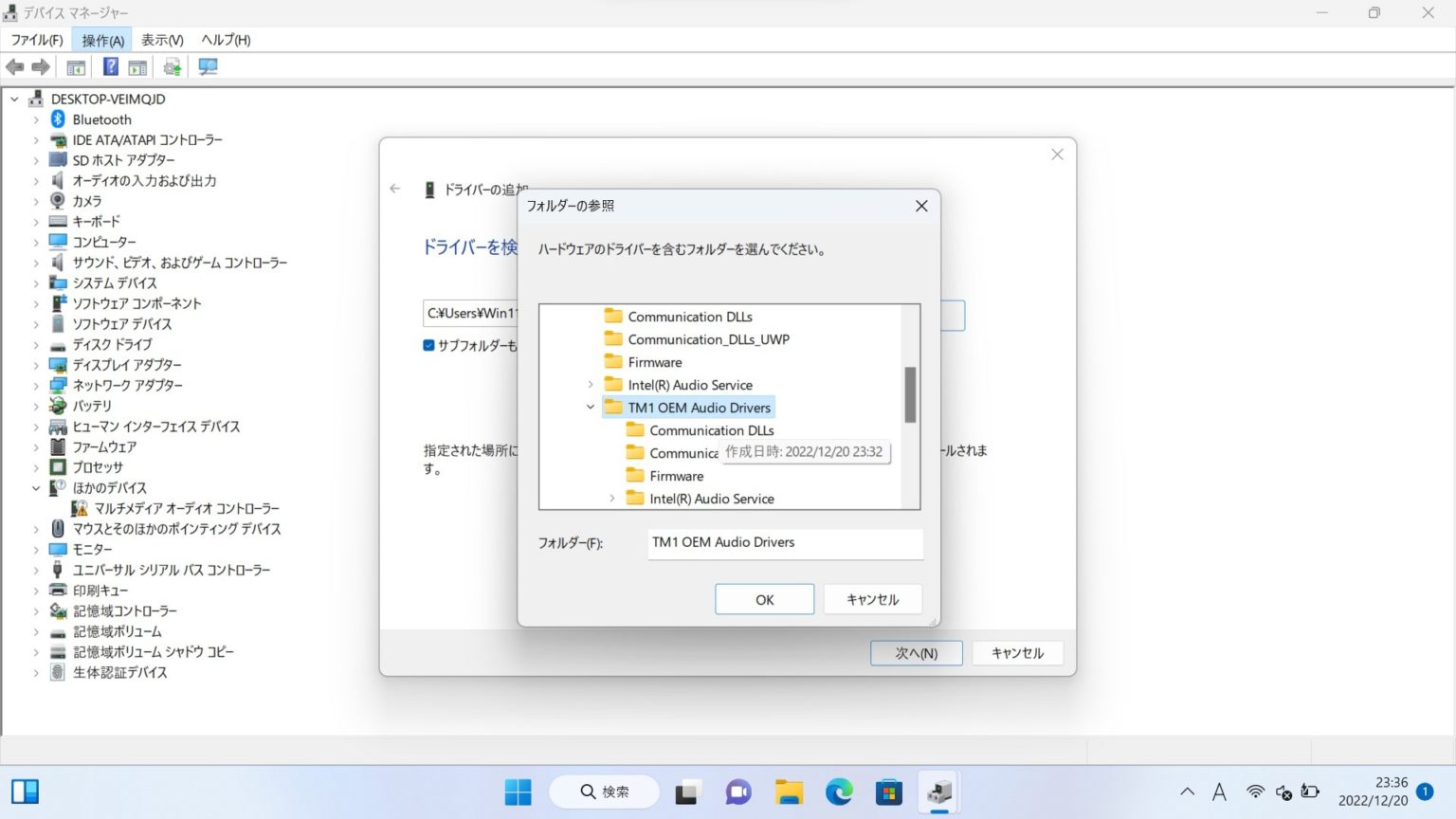Click the マルチメディア オーディオ コントローラー warning icon

pos(81,508)
